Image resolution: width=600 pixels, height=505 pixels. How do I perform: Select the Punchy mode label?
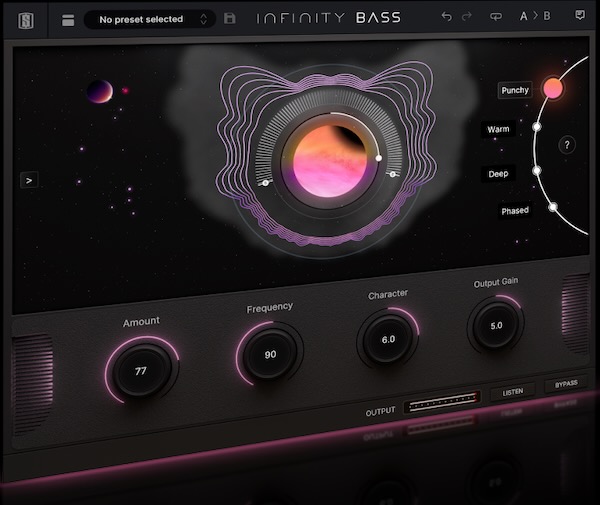click(515, 90)
